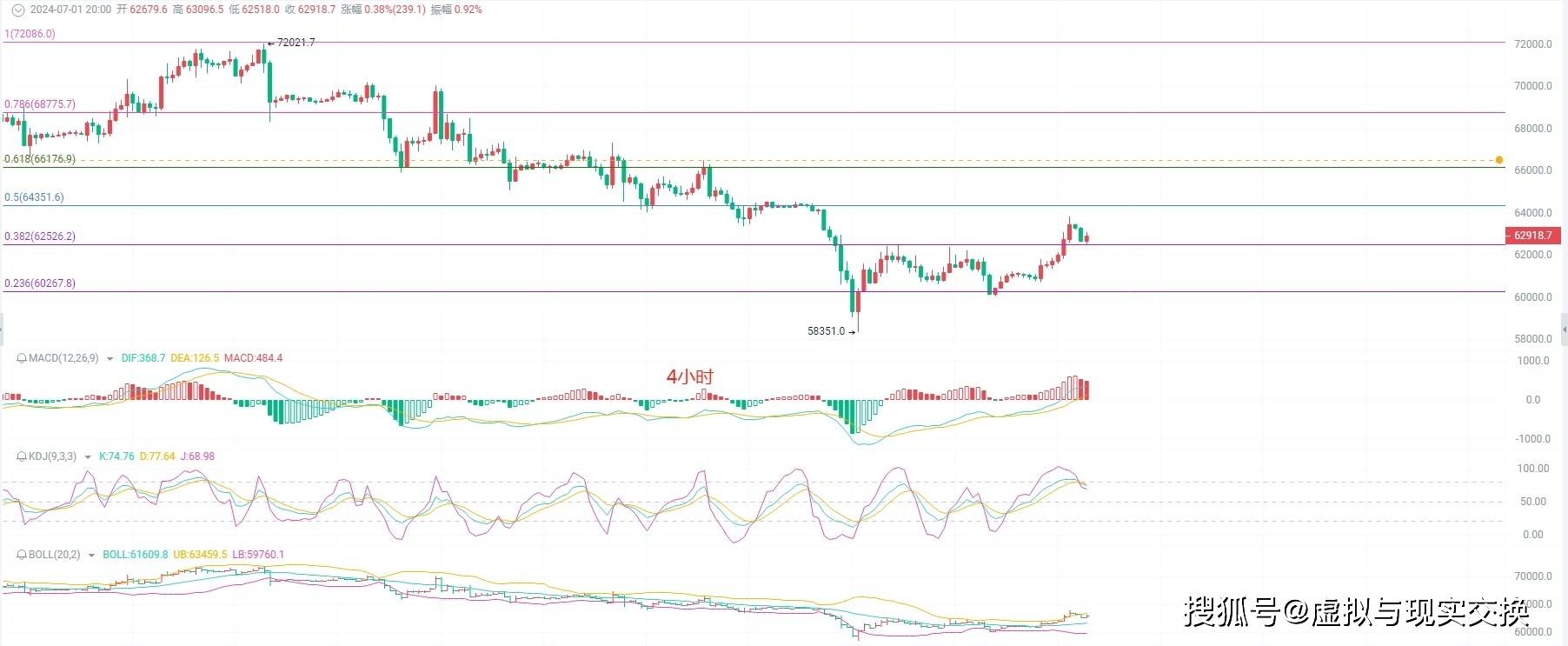
Task: Click the MACD alert bell icon
Action: [22, 358]
